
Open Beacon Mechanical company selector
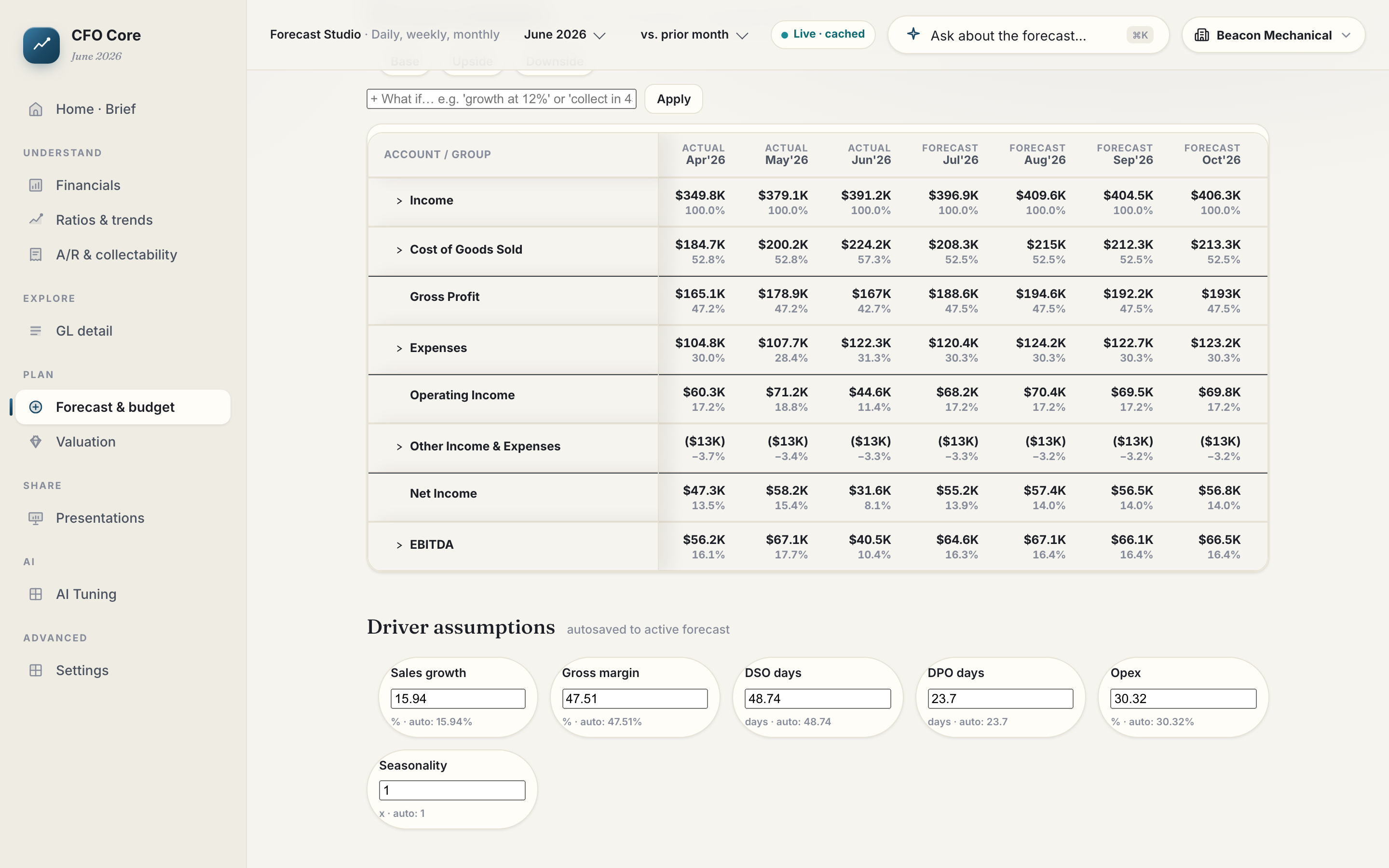tap(1273, 35)
